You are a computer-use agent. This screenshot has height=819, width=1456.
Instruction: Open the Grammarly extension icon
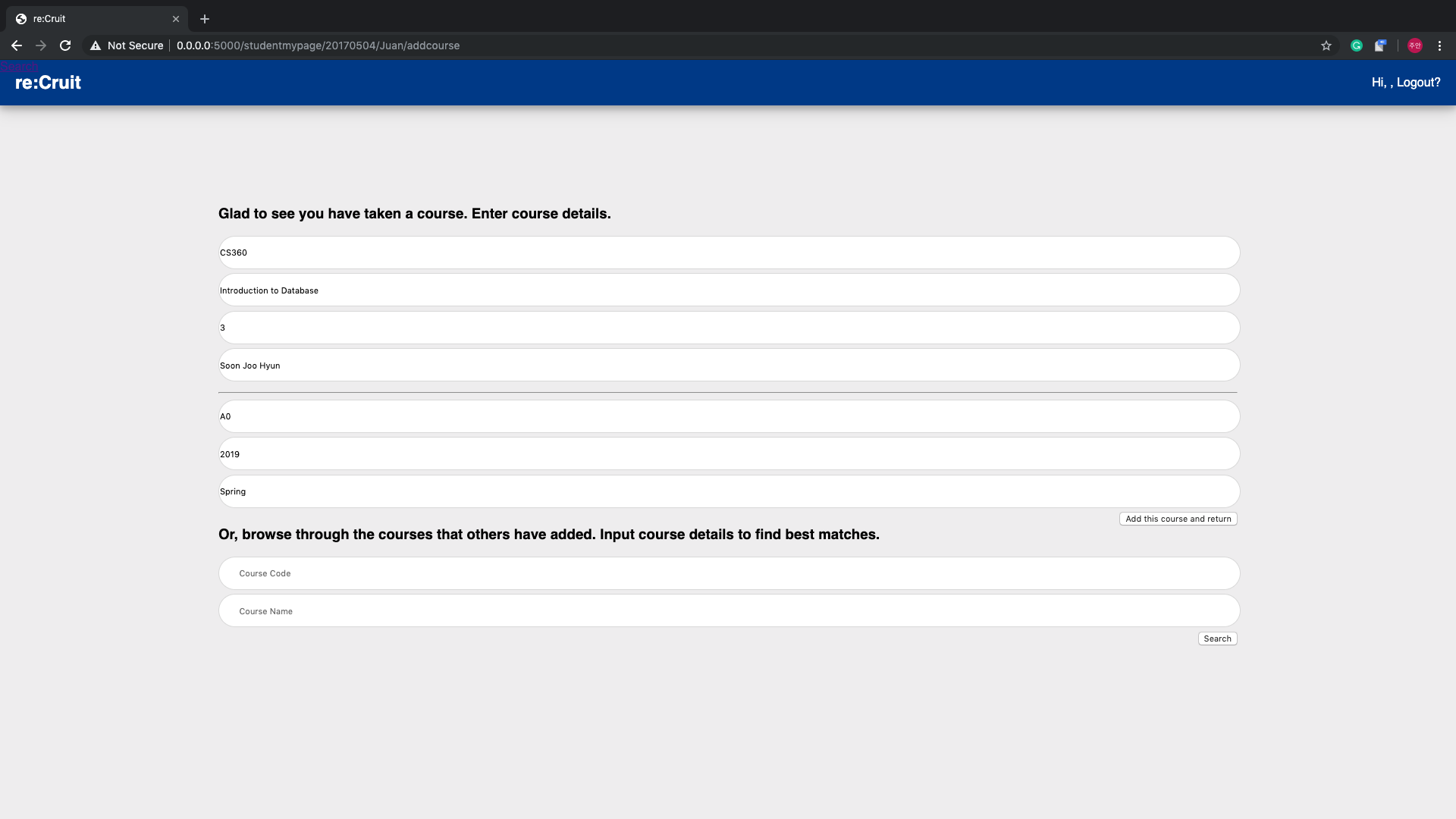1357,45
